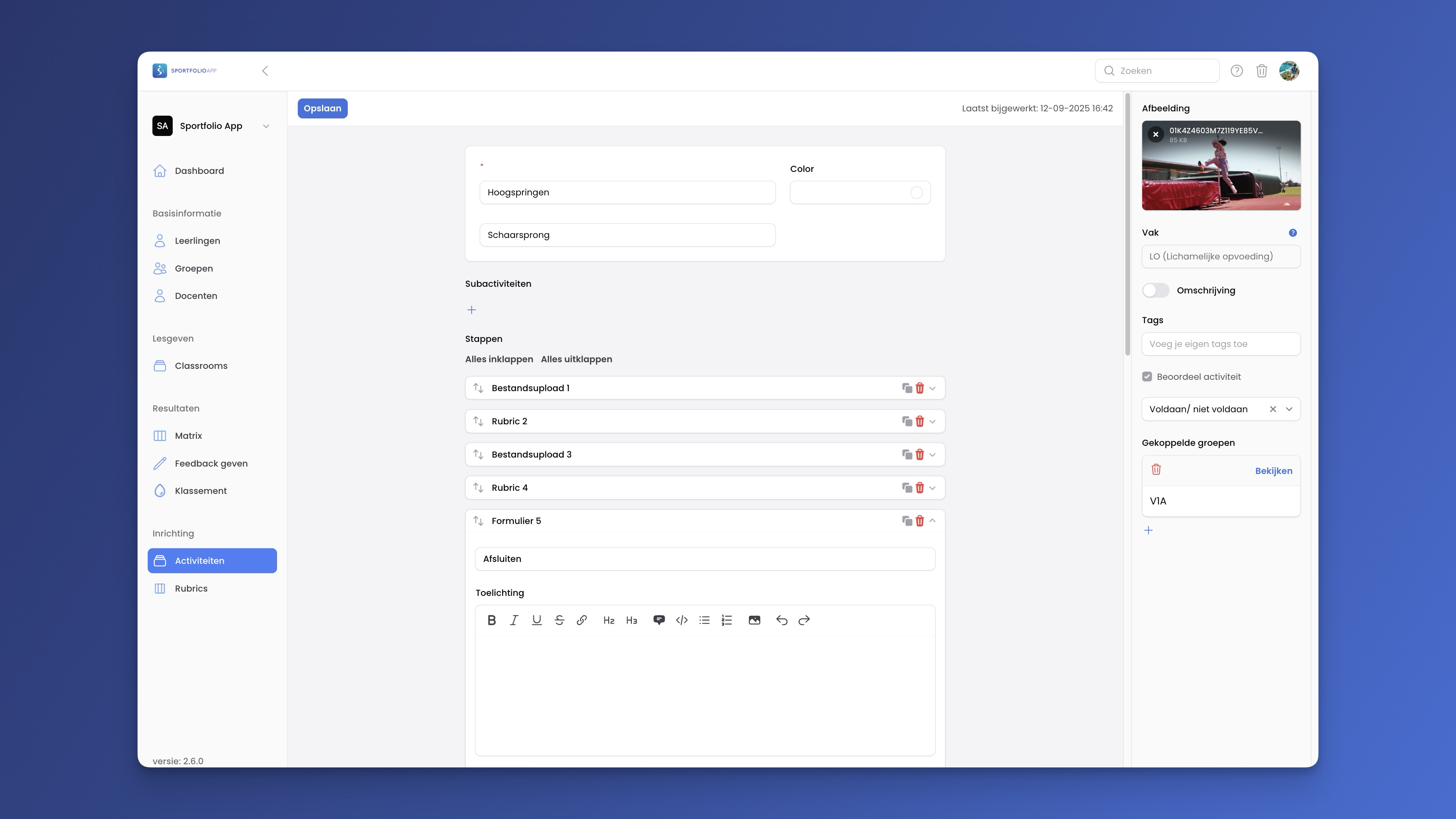The height and width of the screenshot is (819, 1456).
Task: Open Sportfolio App organization switcher
Action: (211, 126)
